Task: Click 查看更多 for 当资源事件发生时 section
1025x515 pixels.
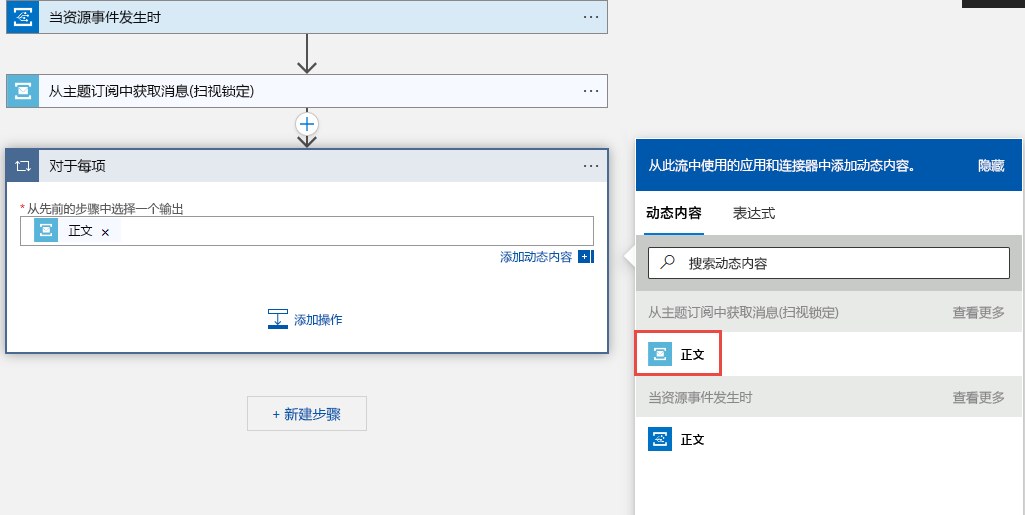Action: tap(979, 397)
